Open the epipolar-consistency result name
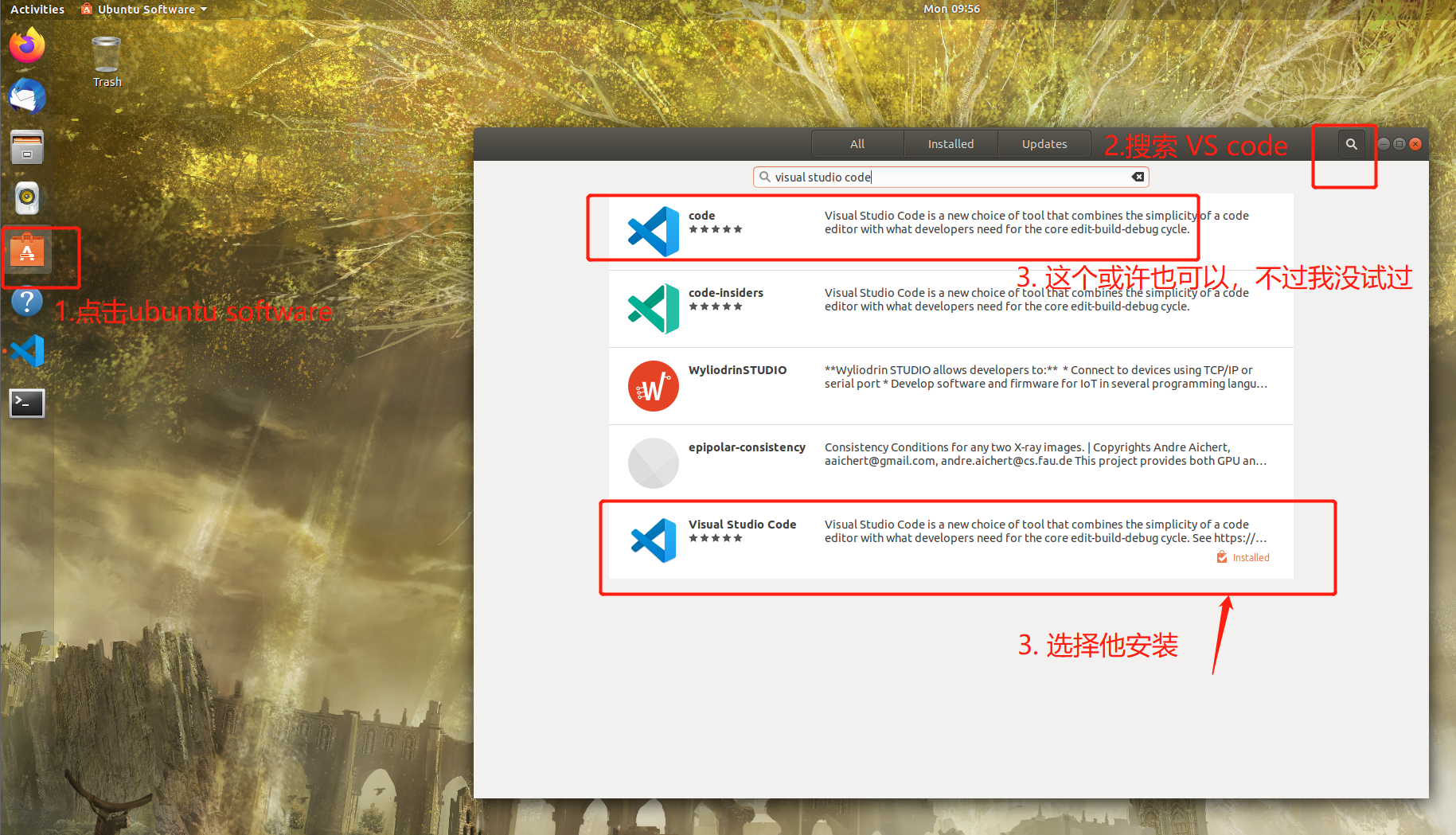The image size is (1456, 835). 747,447
